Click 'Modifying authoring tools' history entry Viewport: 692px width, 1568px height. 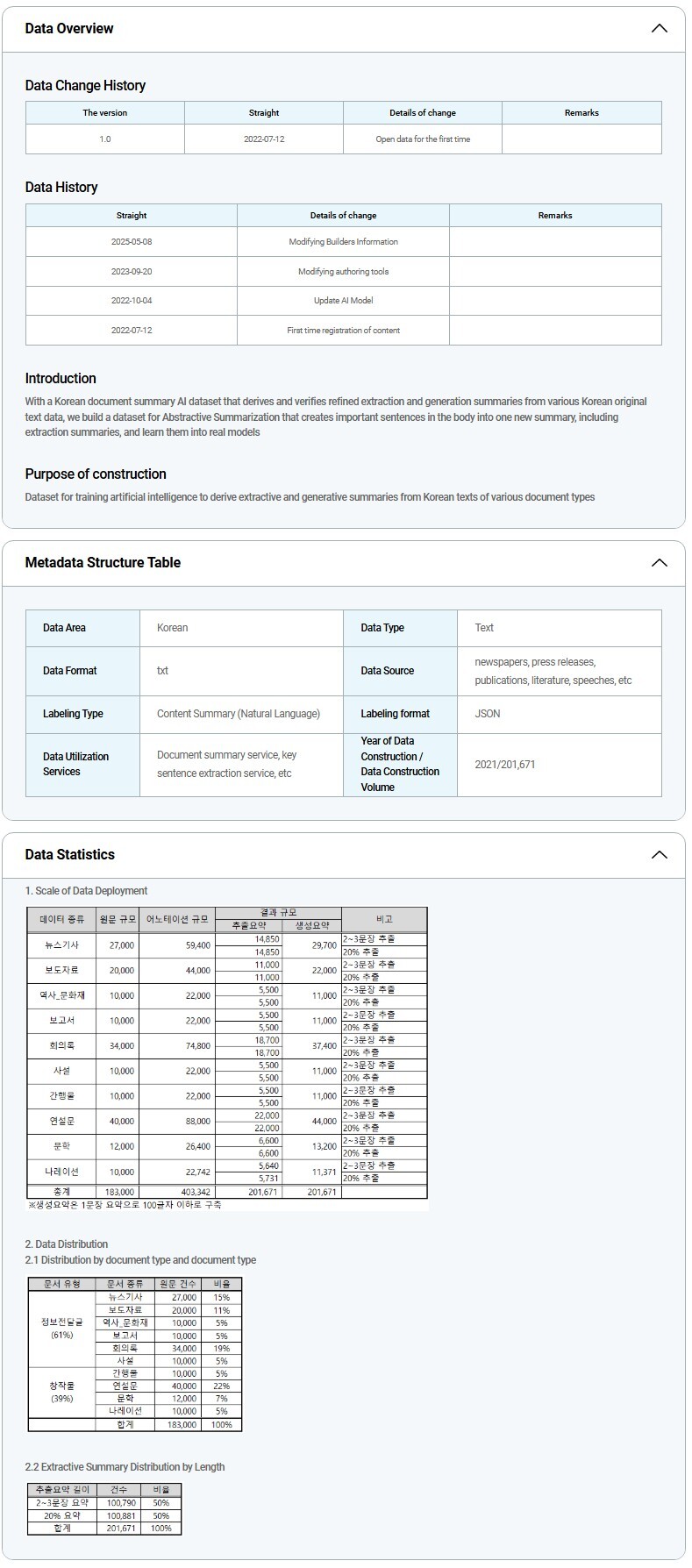(343, 272)
